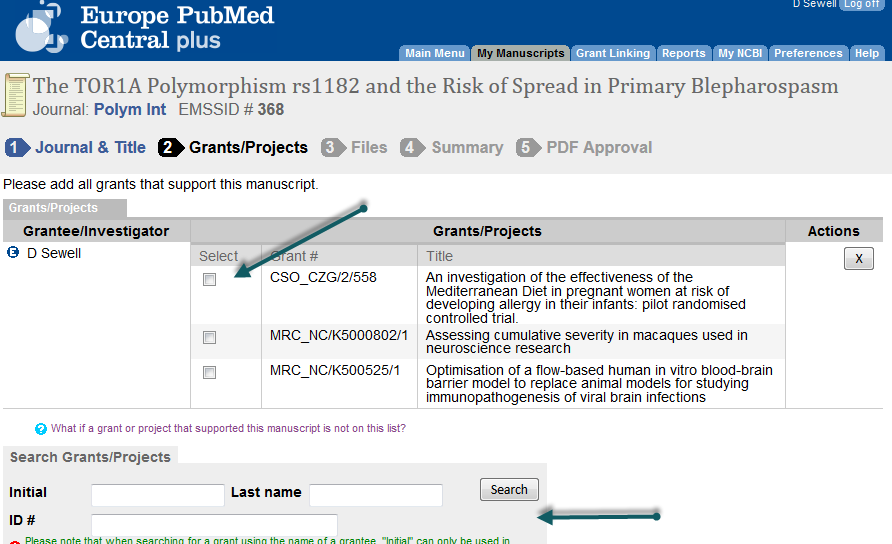
Task: Open the Main Menu tab
Action: [x=435, y=54]
